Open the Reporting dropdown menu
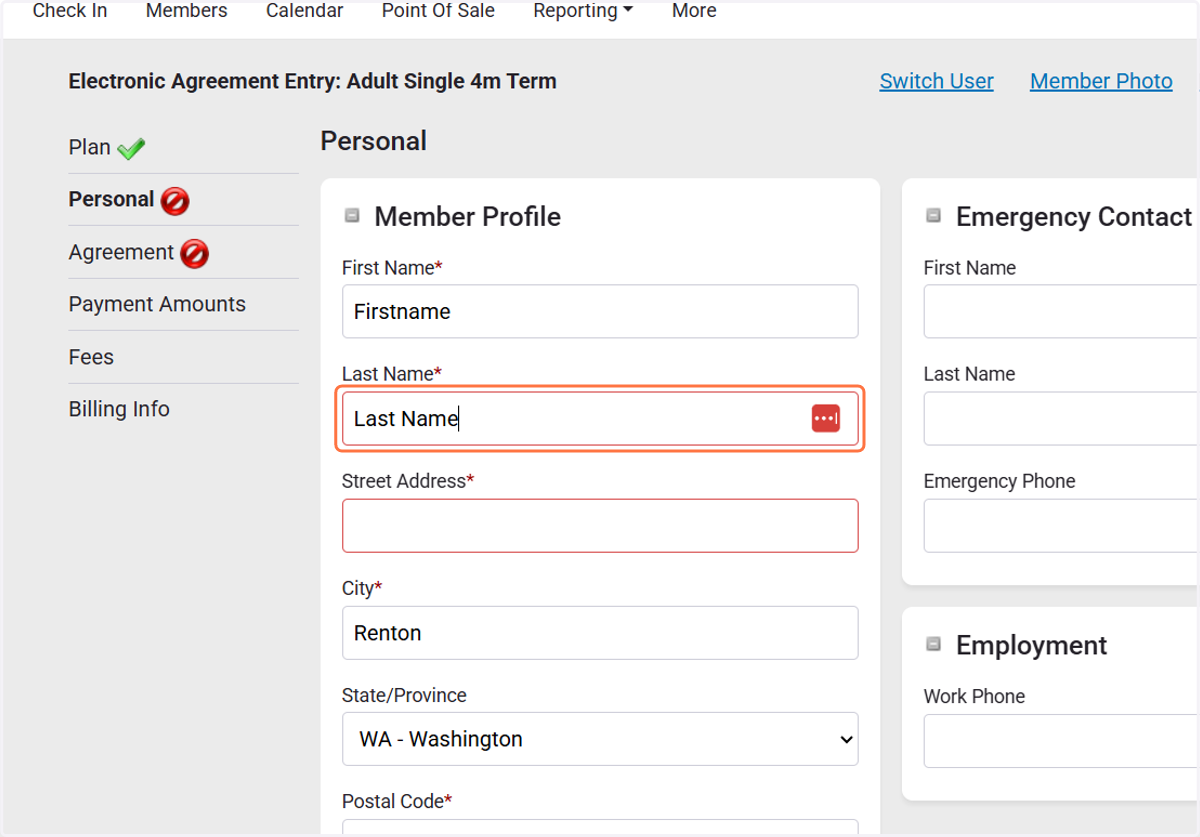 coord(583,11)
